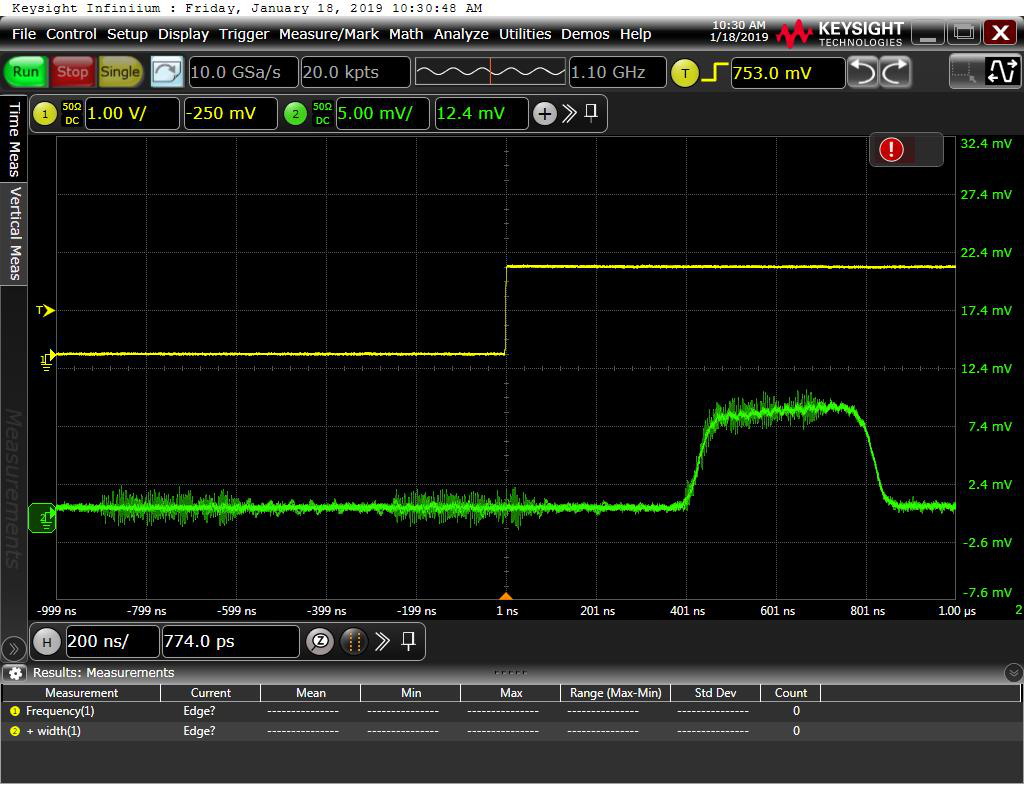Toggle the horizontal reference markers button
The width and height of the screenshot is (1034, 794).
point(353,641)
